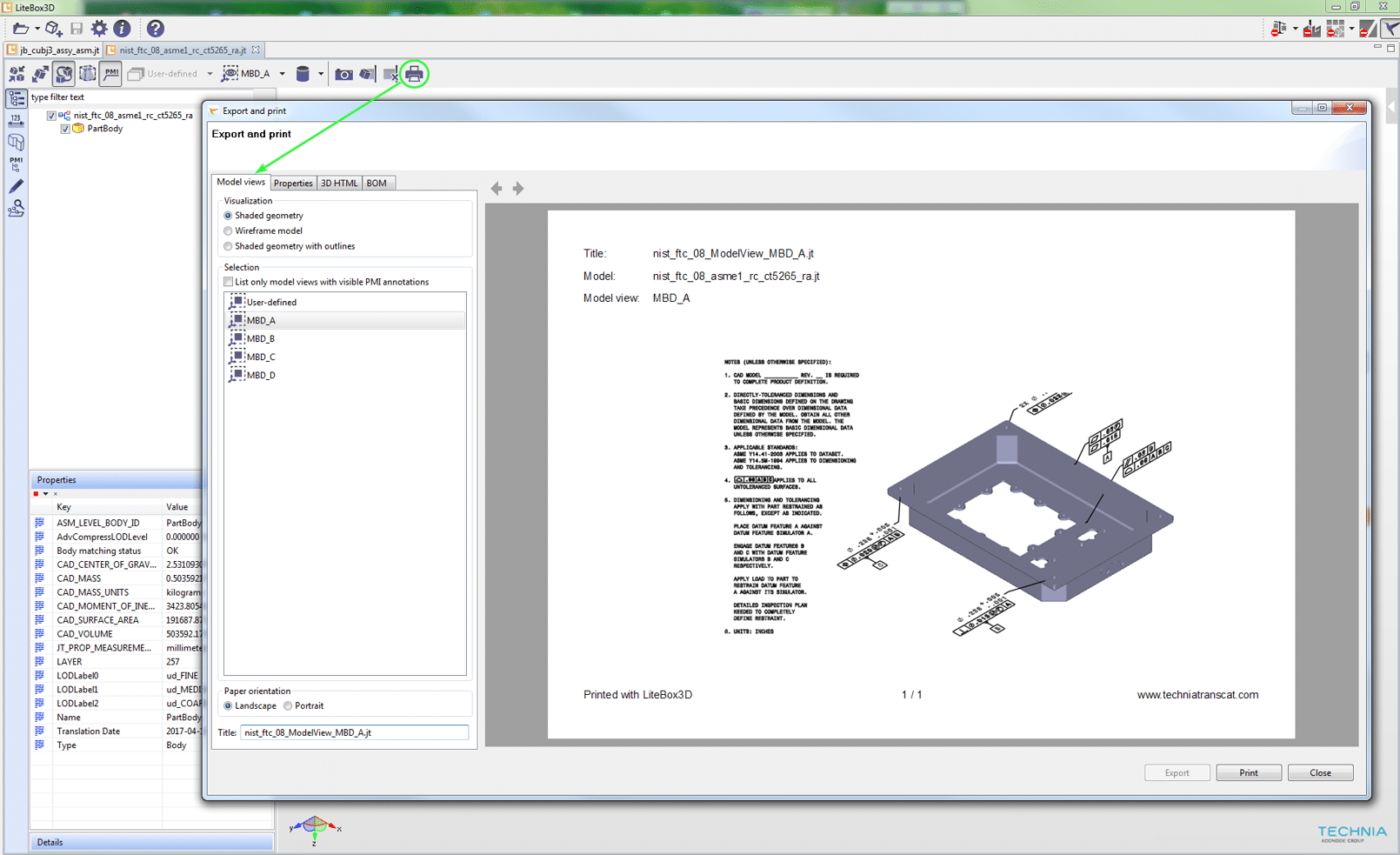The height and width of the screenshot is (855, 1400).
Task: Take a snapshot with the camera icon
Action: (x=344, y=74)
